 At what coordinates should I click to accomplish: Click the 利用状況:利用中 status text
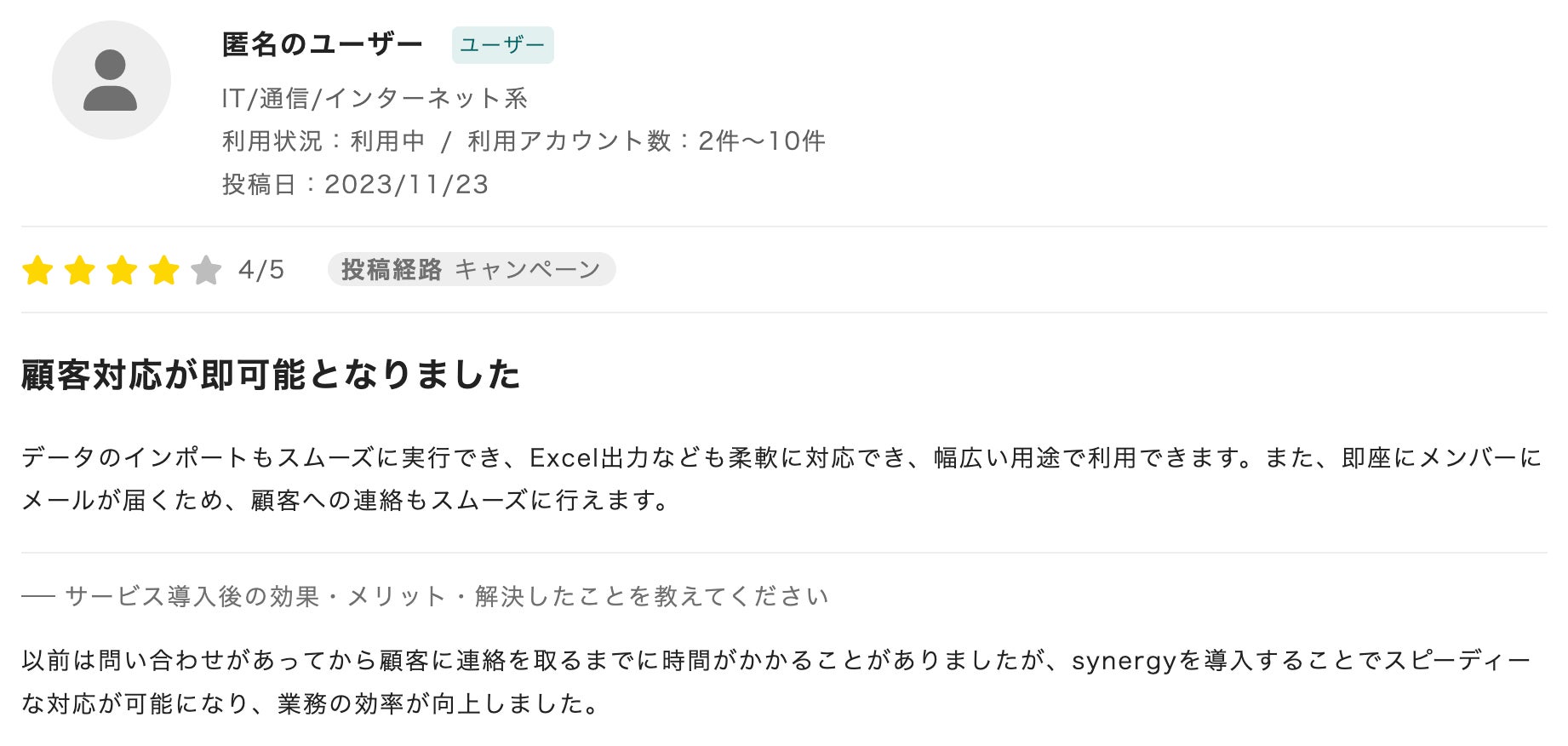coord(323,141)
